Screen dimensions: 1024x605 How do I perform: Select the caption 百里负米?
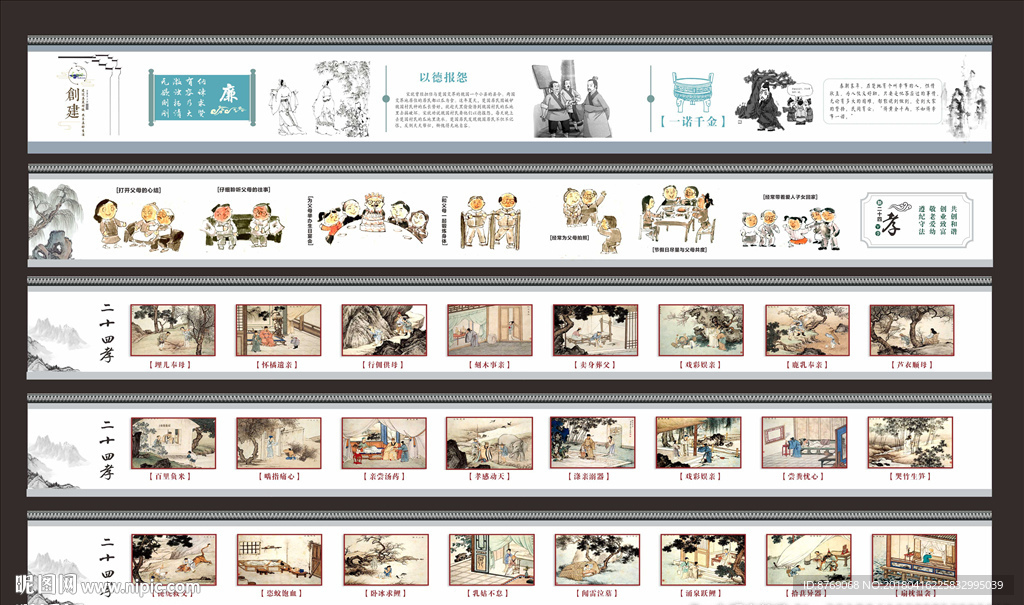point(172,476)
